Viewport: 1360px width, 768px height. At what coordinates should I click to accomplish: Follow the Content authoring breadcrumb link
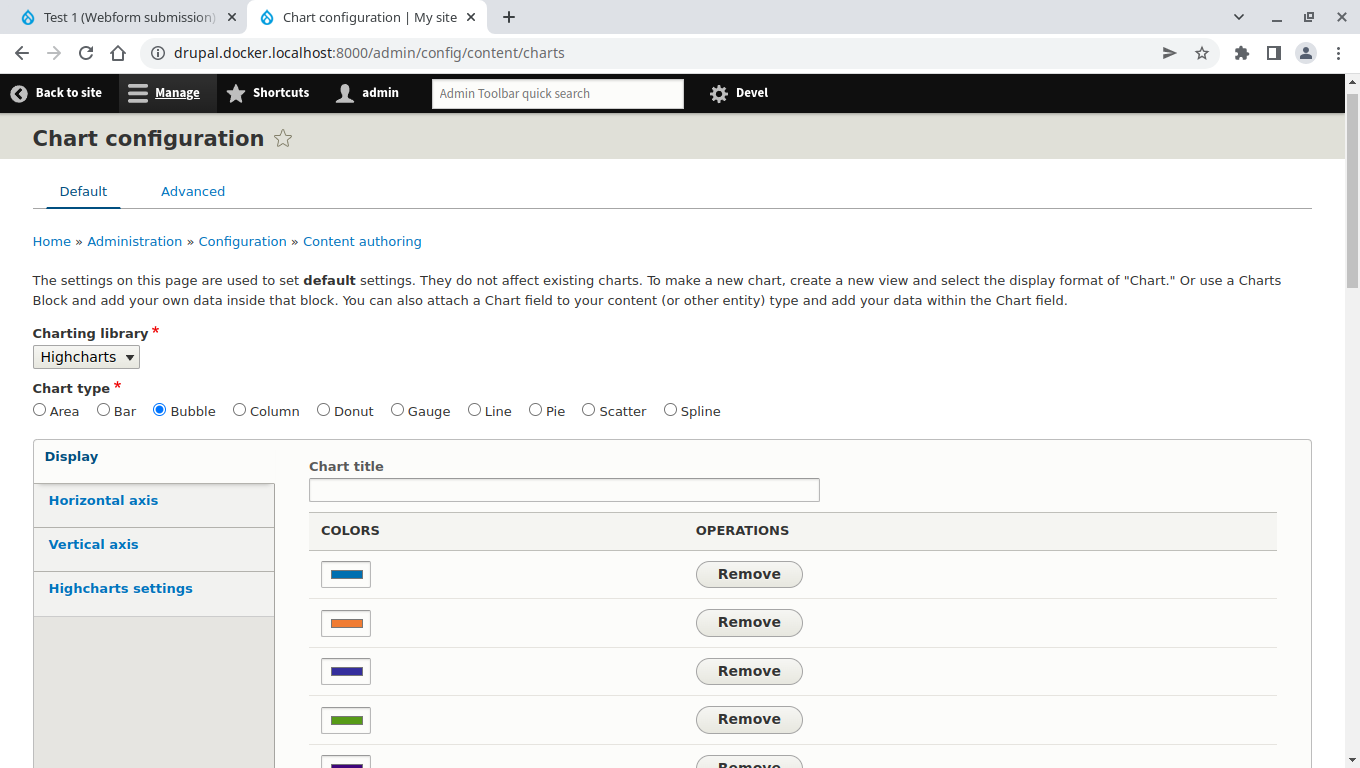coord(362,242)
